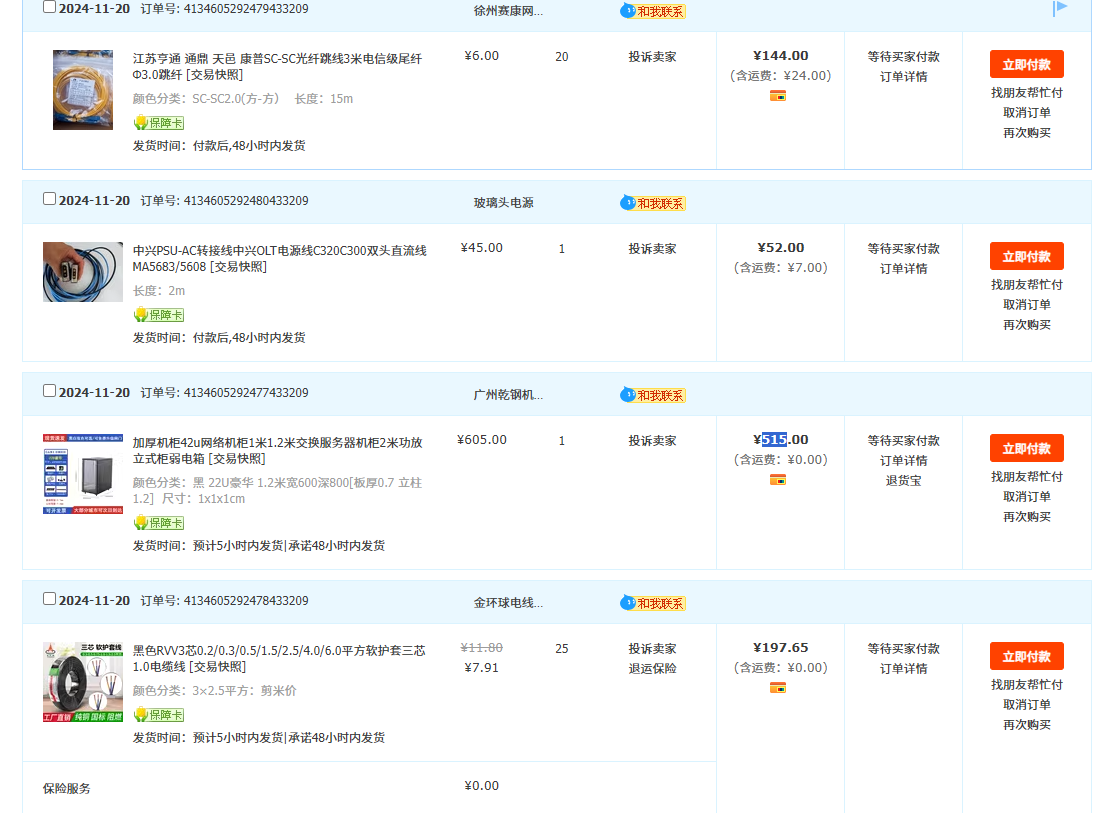
Task: Click 退货宝 link on cabinet order
Action: click(x=903, y=481)
